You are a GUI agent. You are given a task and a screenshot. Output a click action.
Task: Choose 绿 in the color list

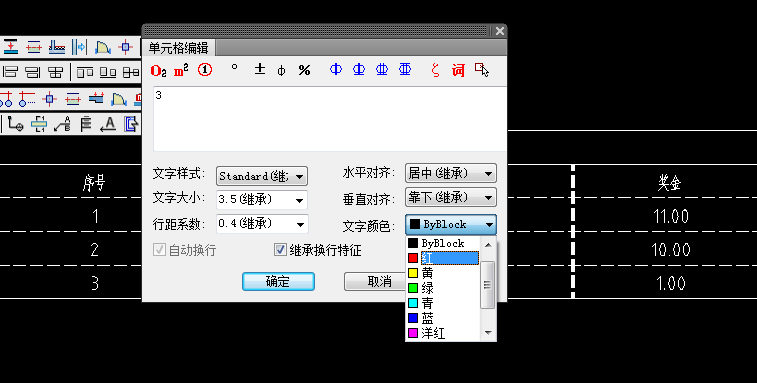click(443, 288)
